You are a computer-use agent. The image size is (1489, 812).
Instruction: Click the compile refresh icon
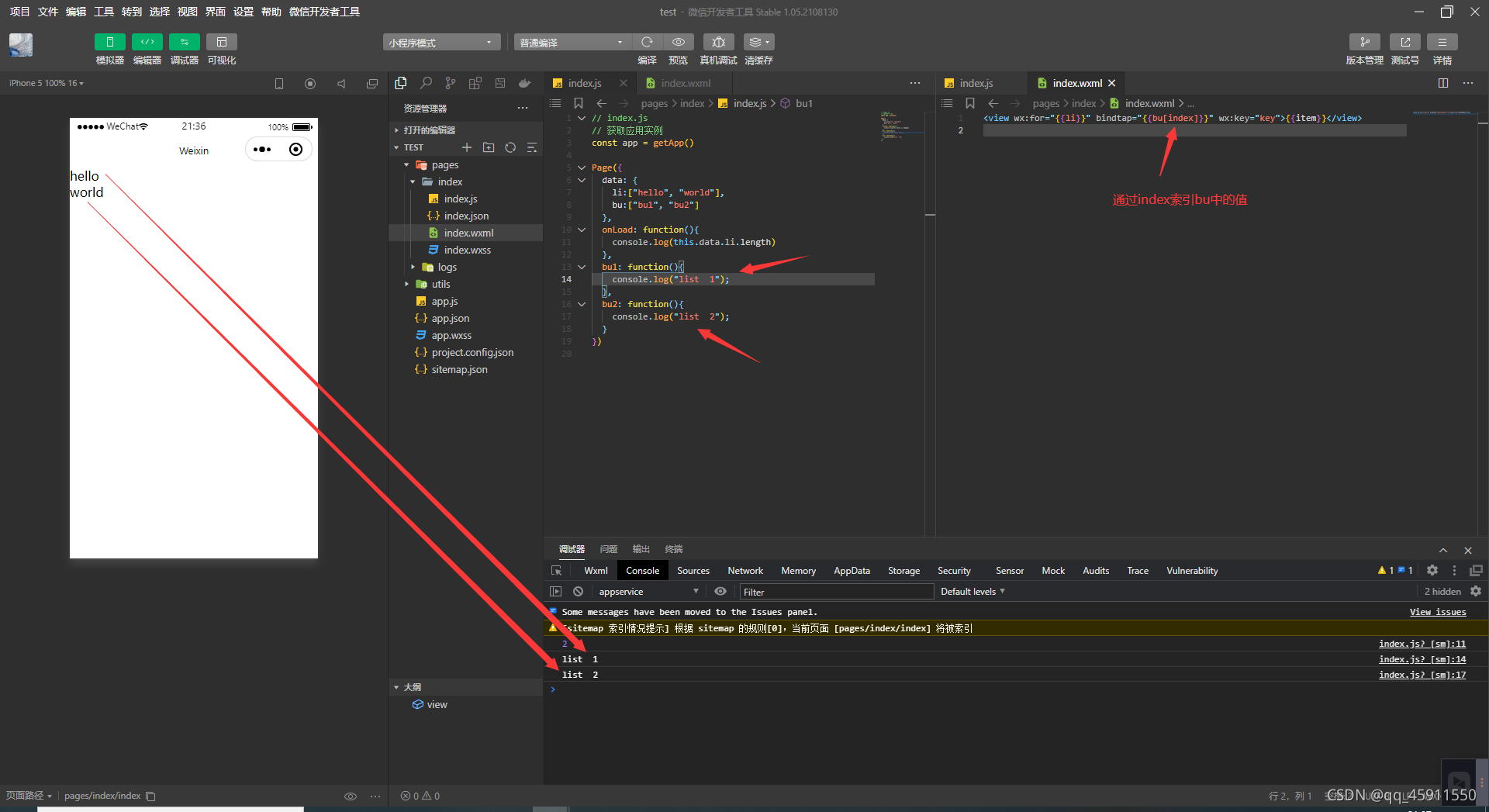(647, 42)
